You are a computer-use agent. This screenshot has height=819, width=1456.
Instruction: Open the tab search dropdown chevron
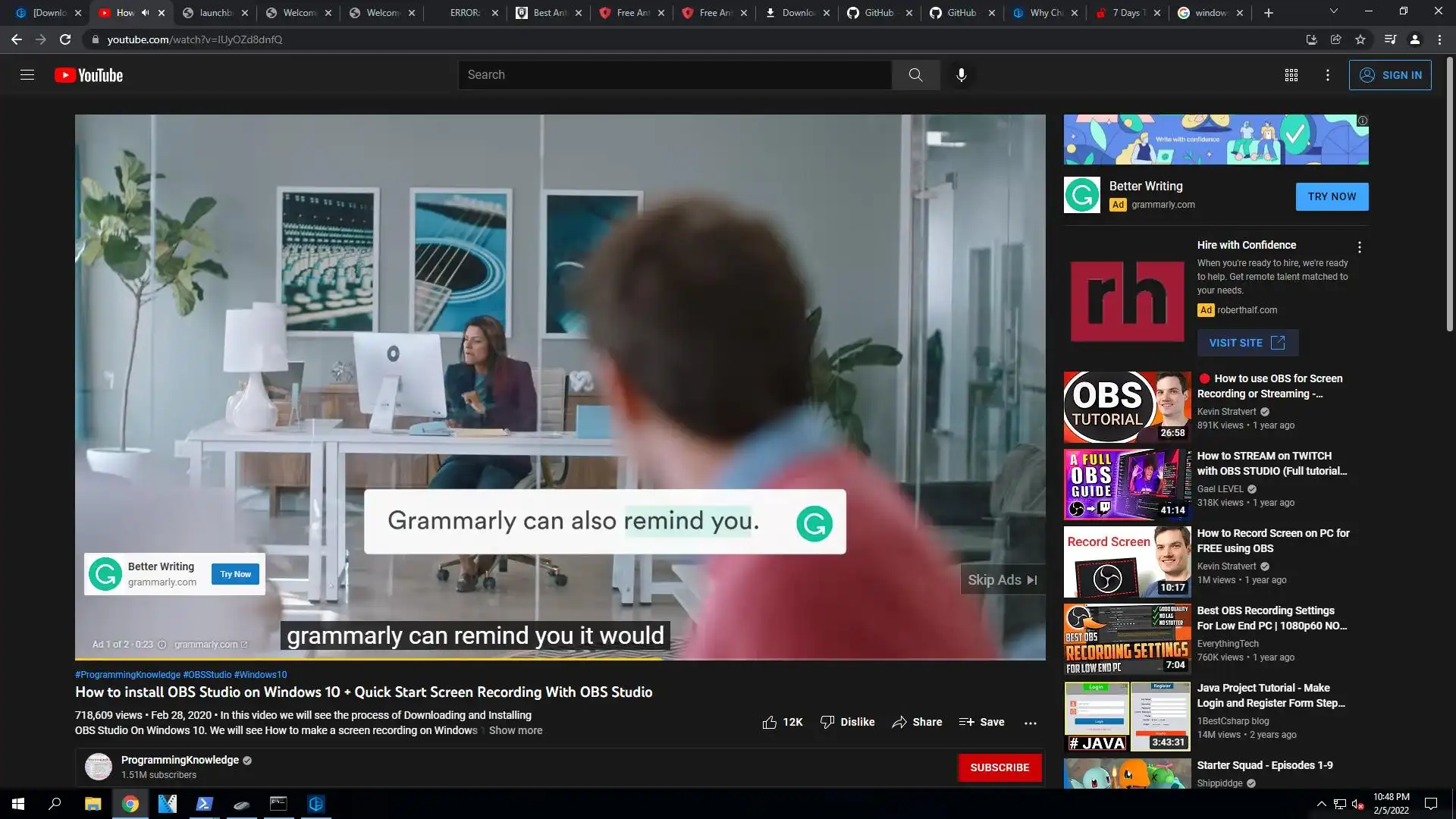1333,11
